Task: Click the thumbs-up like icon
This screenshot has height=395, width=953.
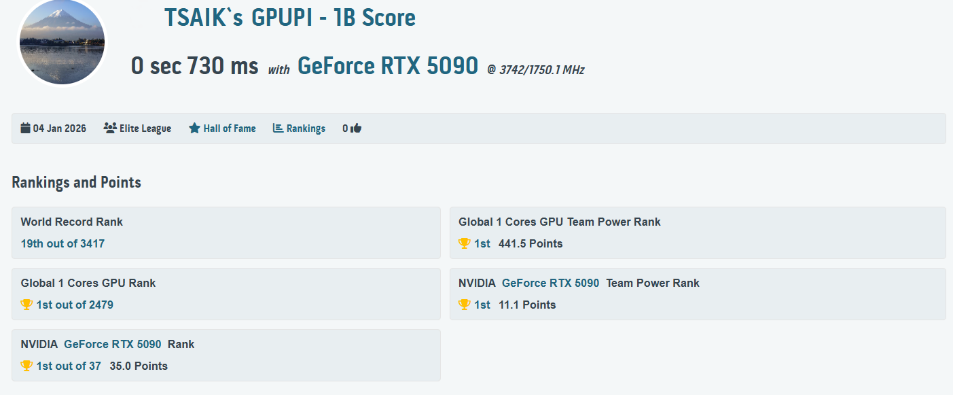Action: [x=356, y=128]
